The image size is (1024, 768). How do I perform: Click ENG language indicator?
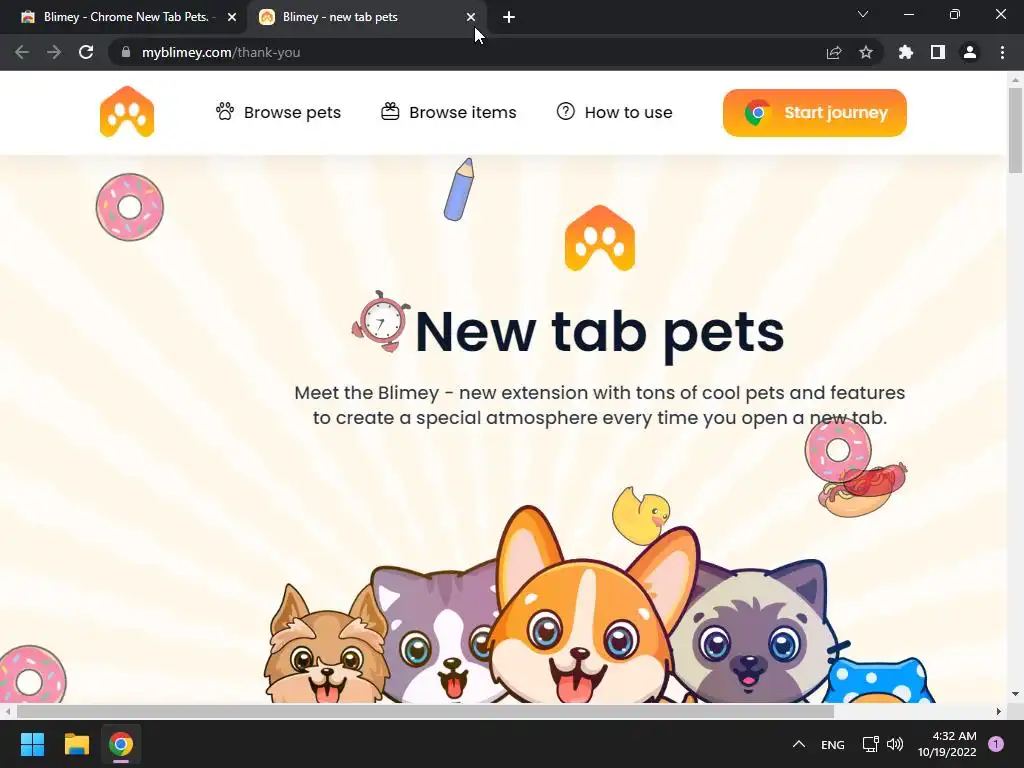tap(833, 744)
